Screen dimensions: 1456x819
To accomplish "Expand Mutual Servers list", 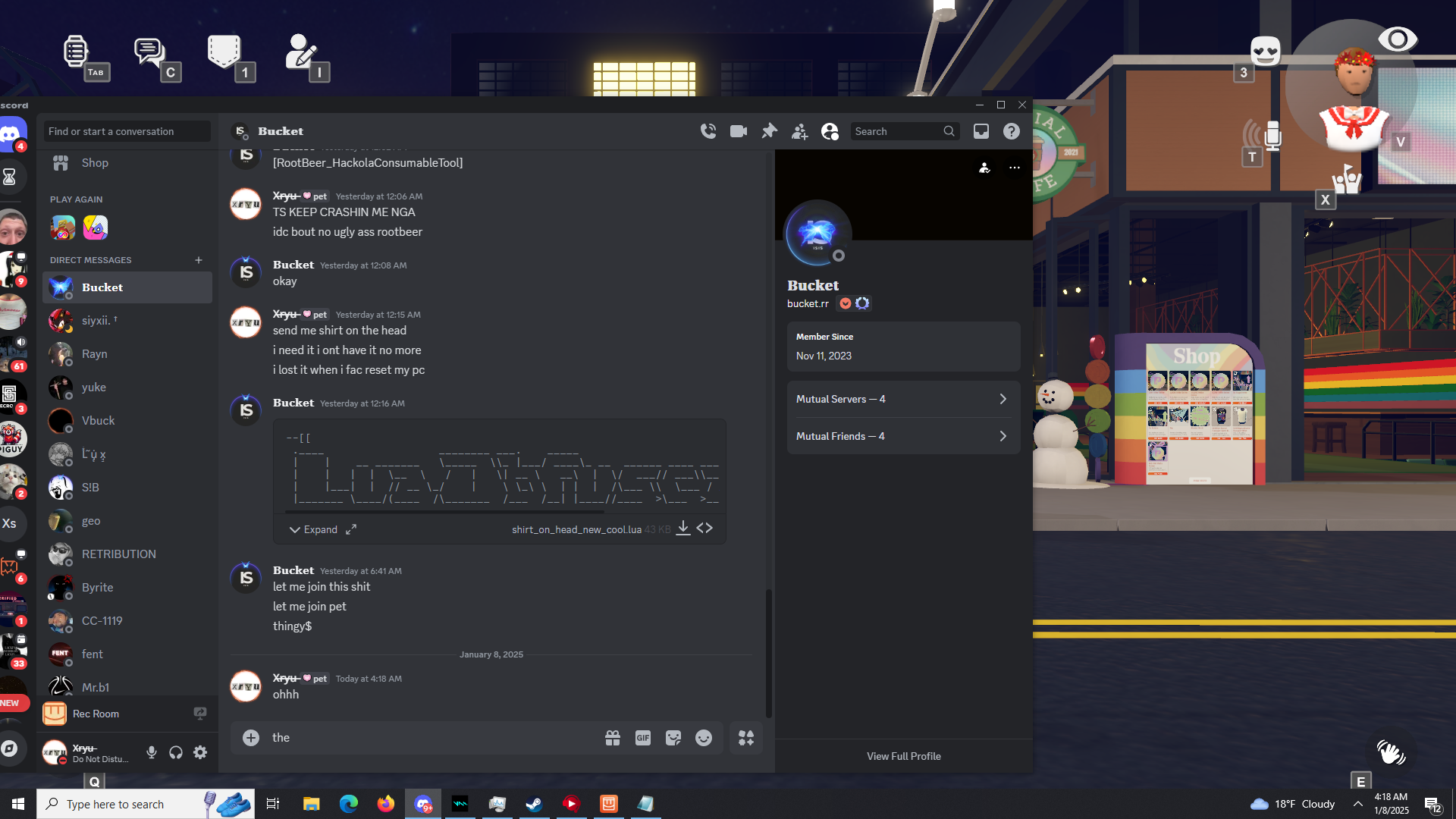I will (902, 399).
